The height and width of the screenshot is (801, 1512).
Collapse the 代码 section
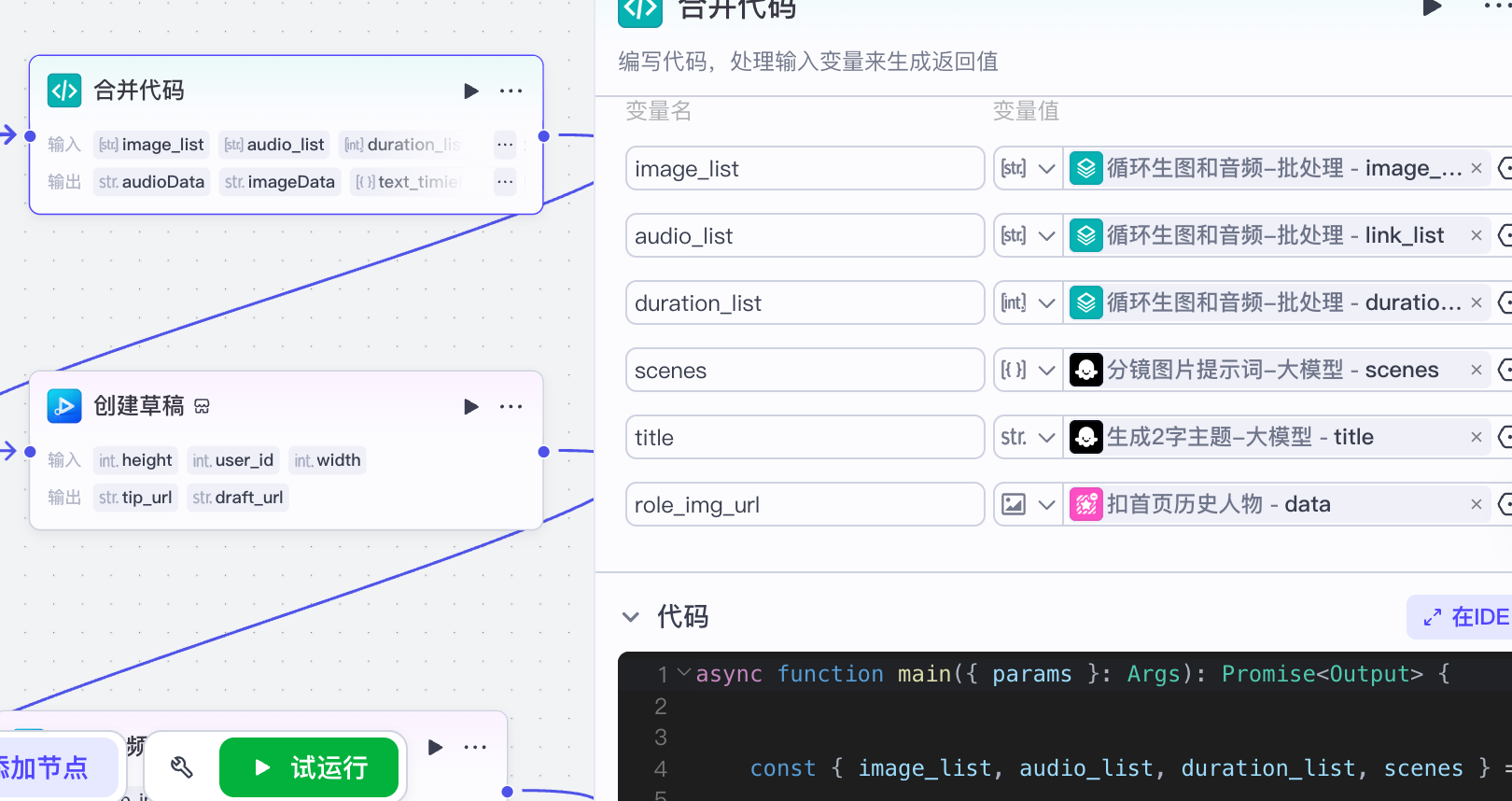pyautogui.click(x=631, y=617)
